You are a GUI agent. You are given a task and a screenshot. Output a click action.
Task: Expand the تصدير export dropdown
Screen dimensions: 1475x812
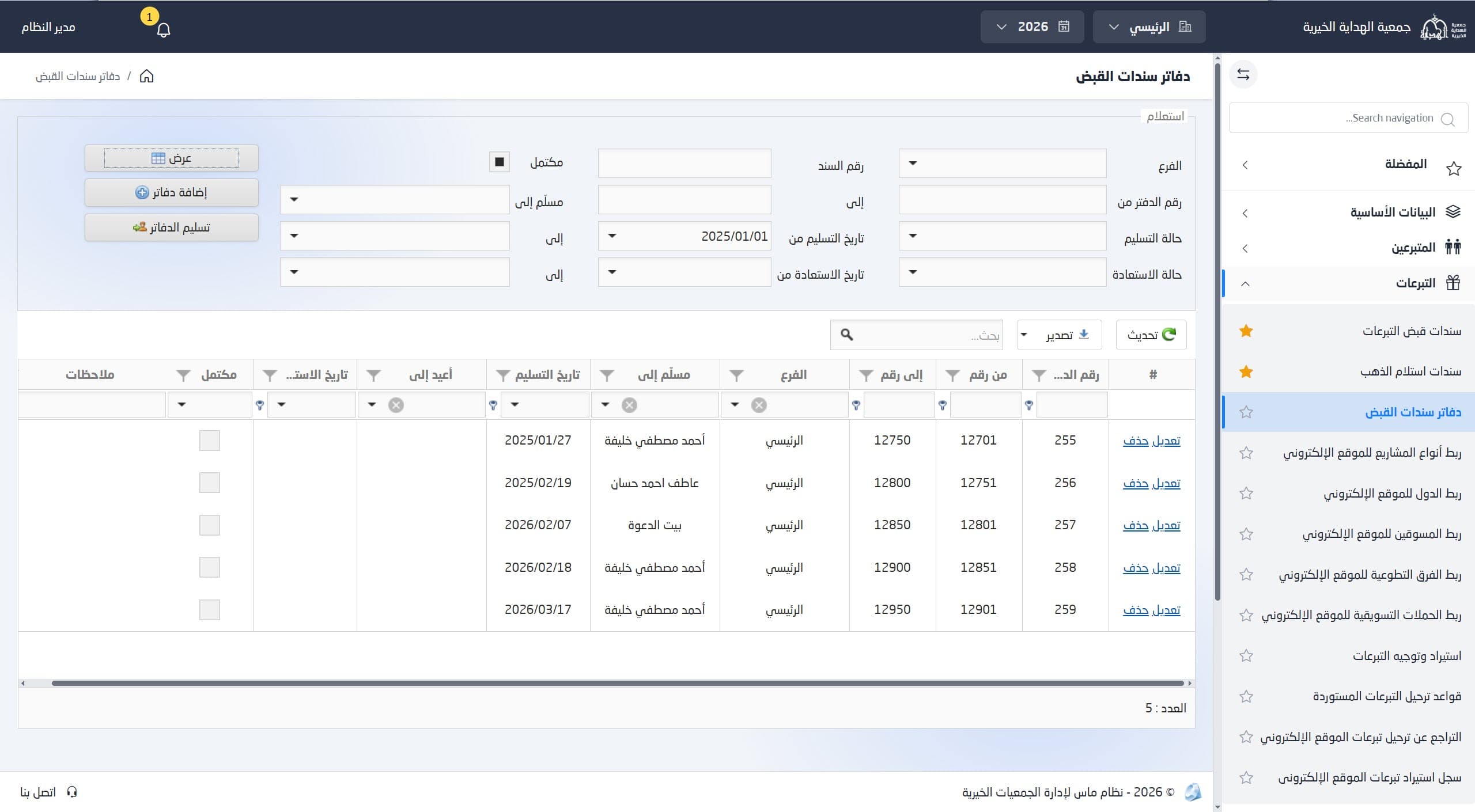tap(1059, 335)
